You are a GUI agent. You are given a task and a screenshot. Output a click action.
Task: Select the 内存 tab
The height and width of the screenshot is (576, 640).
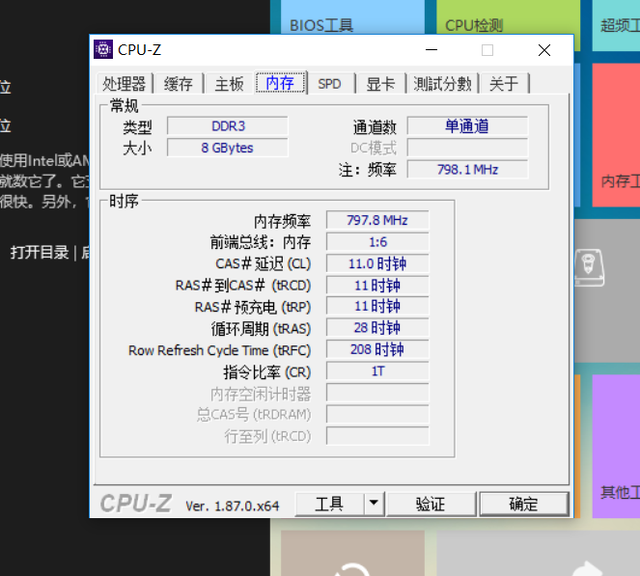pos(280,83)
